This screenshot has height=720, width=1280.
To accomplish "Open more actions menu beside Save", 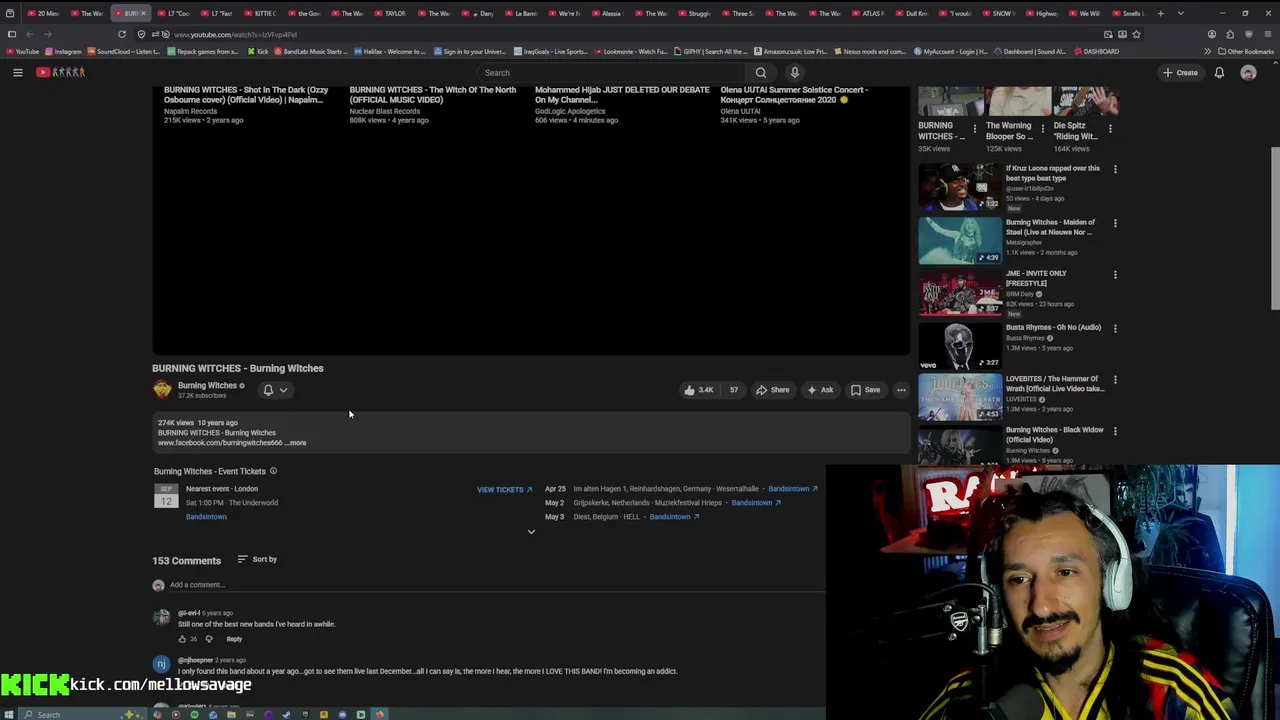I will click(901, 390).
